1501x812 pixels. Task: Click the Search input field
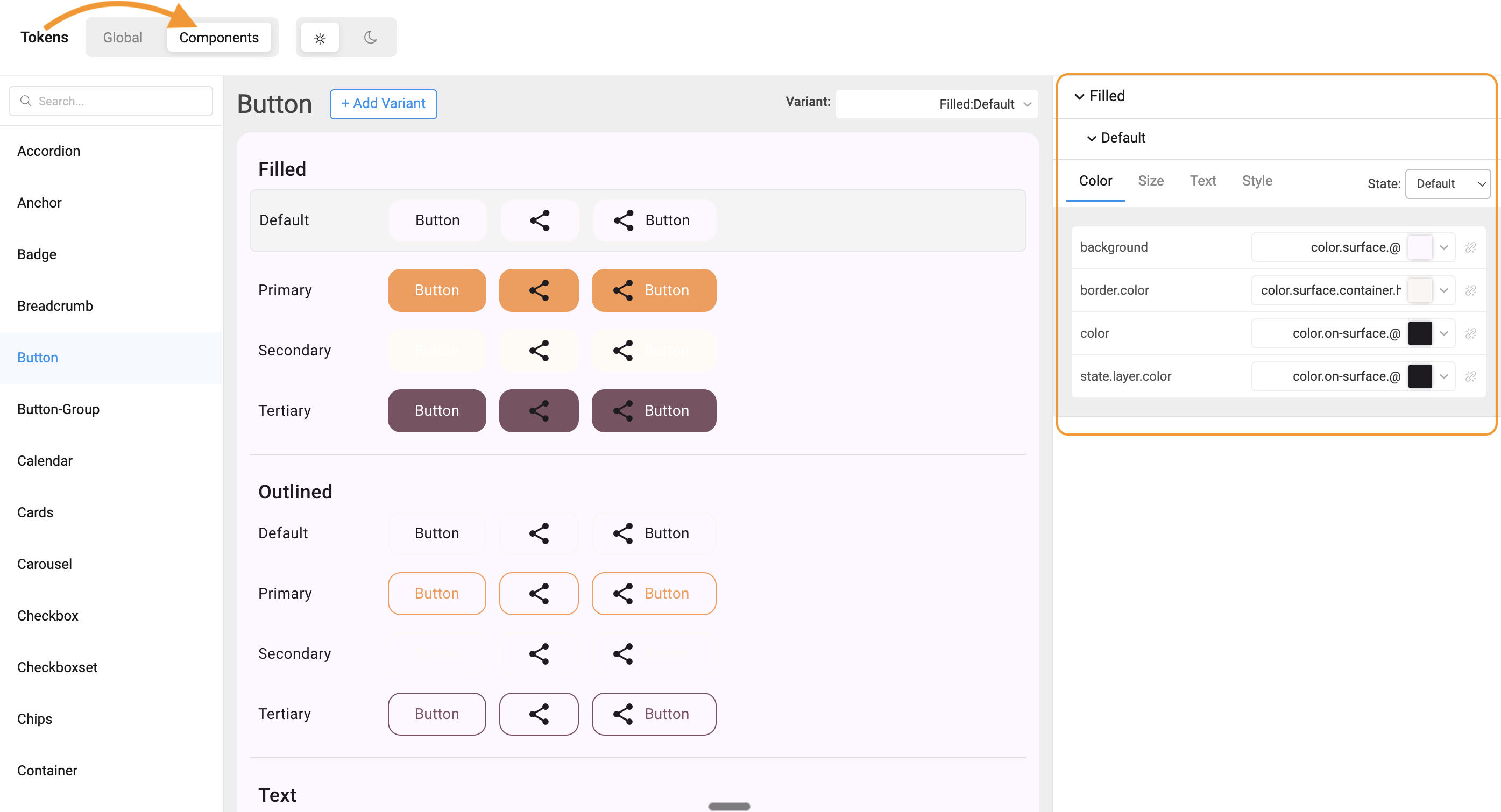tap(117, 101)
